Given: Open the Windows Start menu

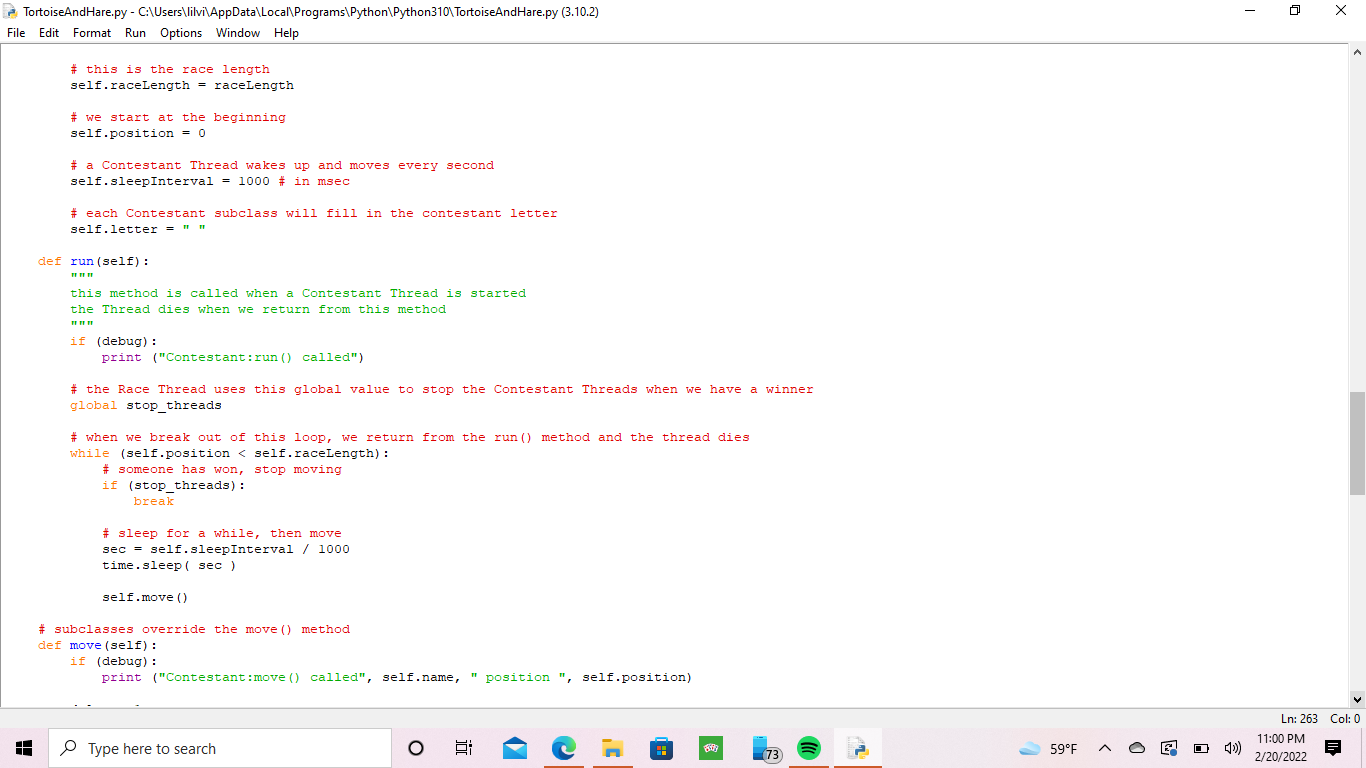Looking at the screenshot, I should point(24,748).
